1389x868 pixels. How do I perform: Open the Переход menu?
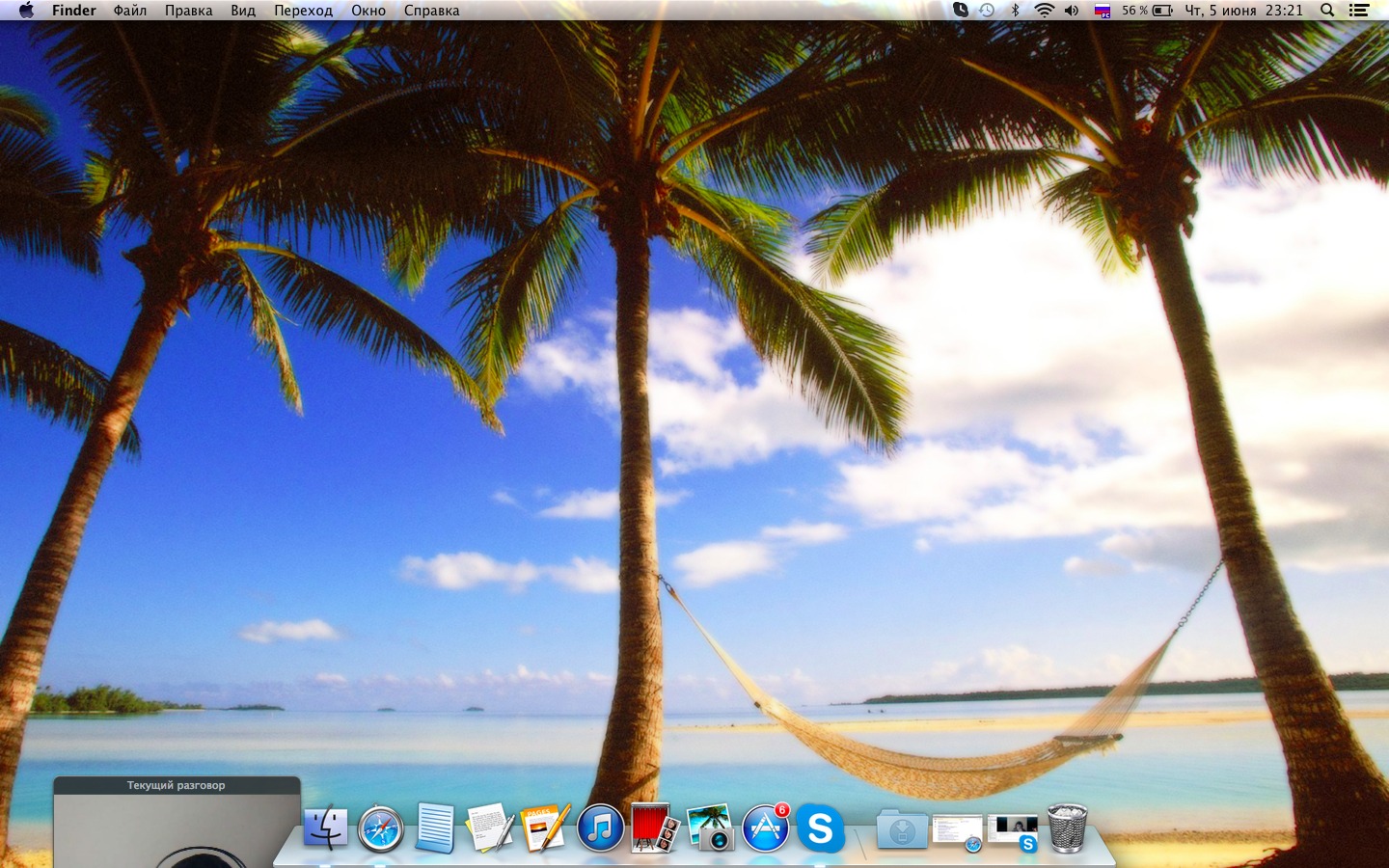(x=303, y=11)
